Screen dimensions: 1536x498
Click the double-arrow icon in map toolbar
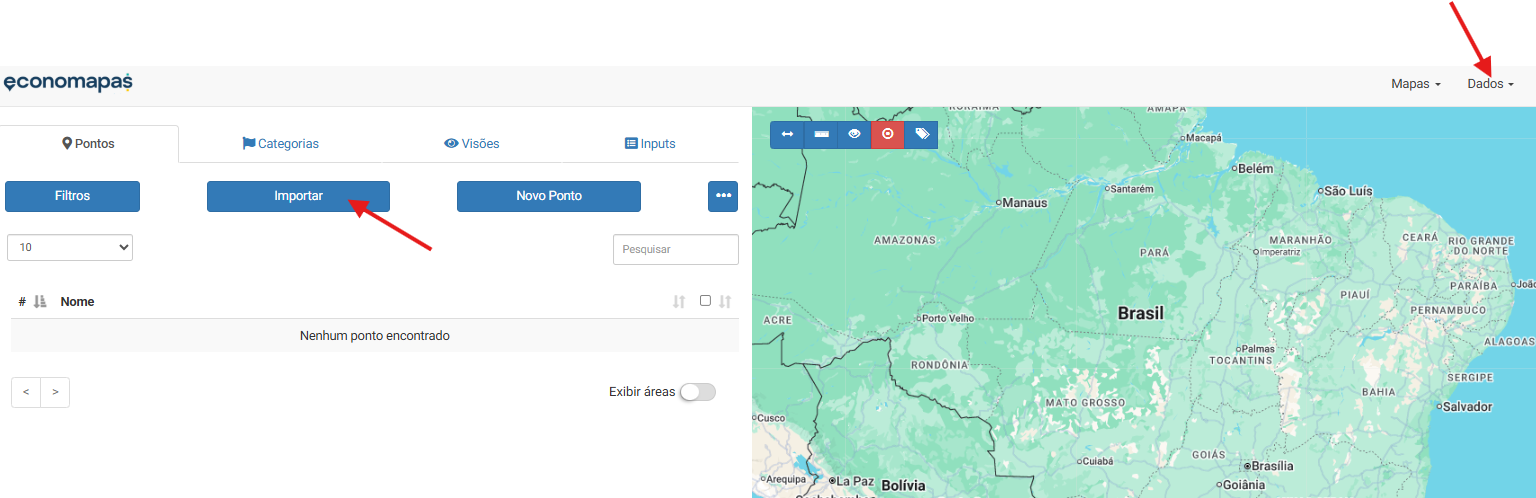pyautogui.click(x=787, y=134)
